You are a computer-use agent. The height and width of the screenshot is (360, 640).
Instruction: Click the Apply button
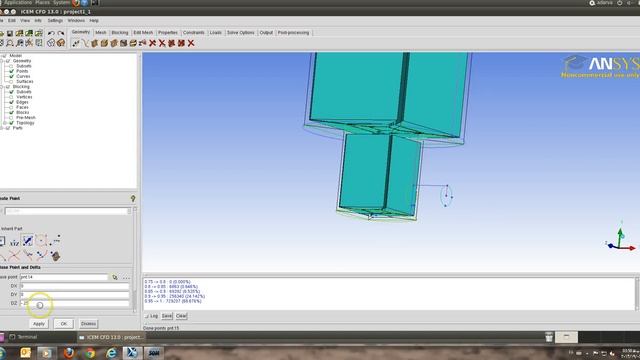click(x=39, y=324)
